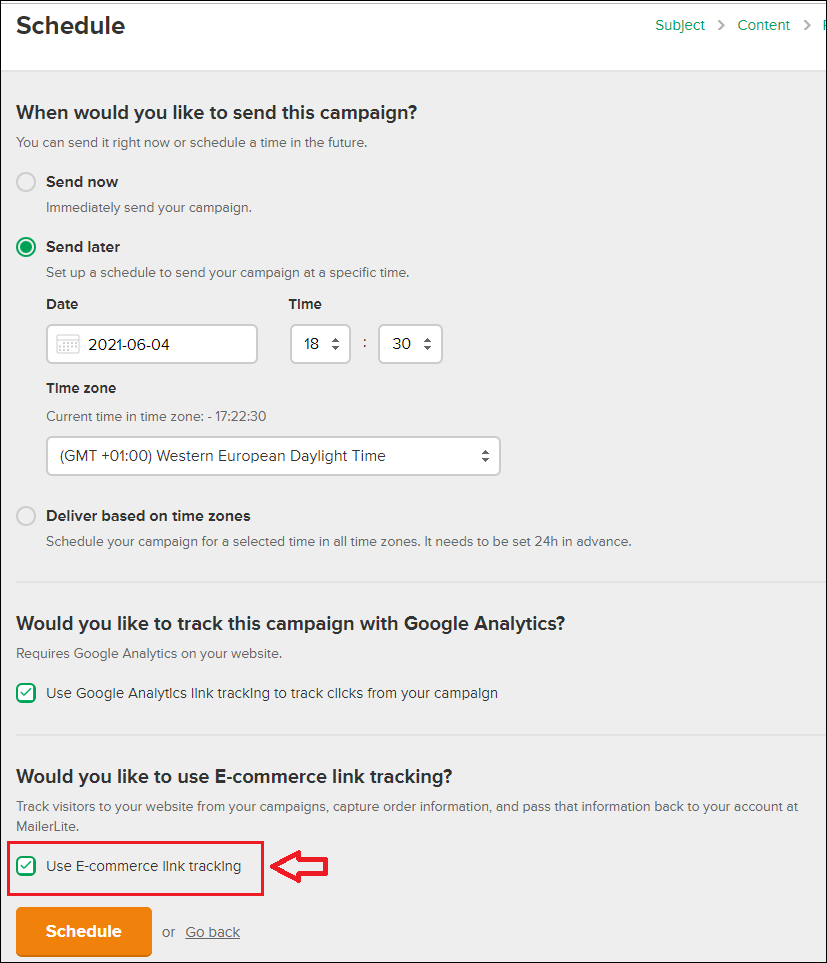Select the Send now radio button
The image size is (827, 963).
tap(26, 182)
